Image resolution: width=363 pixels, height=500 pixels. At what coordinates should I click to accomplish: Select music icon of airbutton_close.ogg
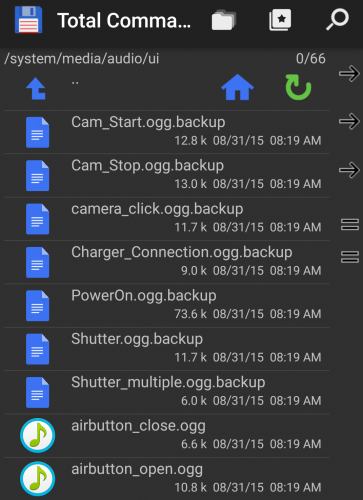[37, 435]
